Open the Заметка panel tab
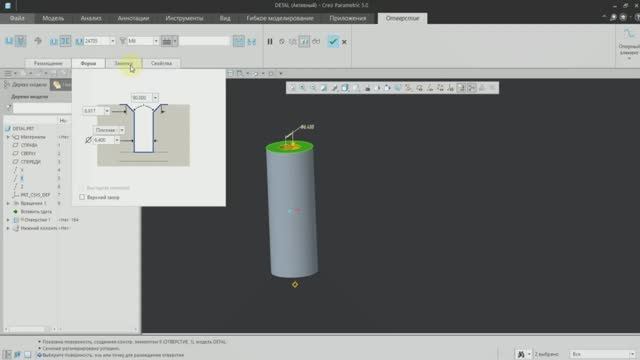 point(123,63)
